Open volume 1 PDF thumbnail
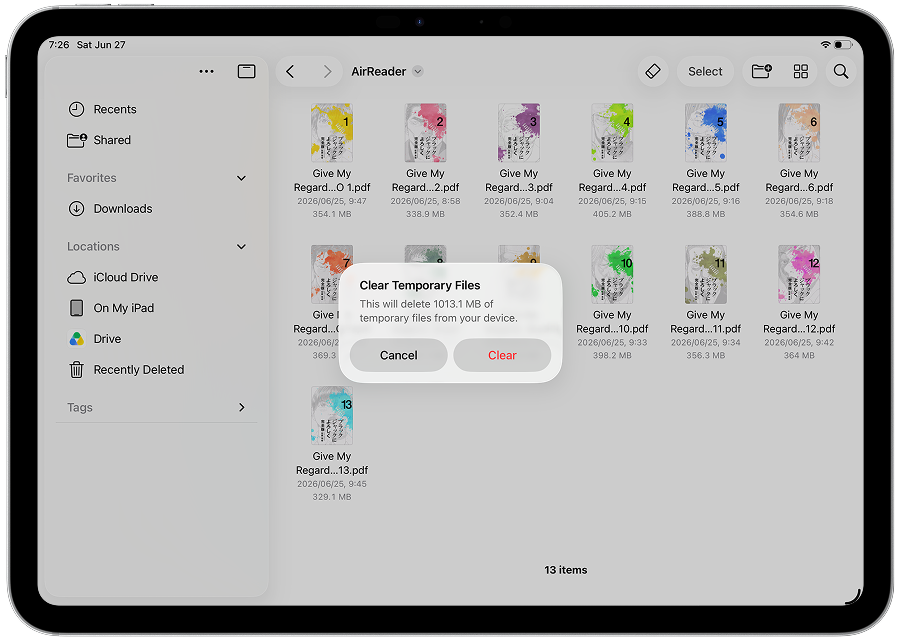Viewport: 902px width, 642px height. tap(332, 133)
